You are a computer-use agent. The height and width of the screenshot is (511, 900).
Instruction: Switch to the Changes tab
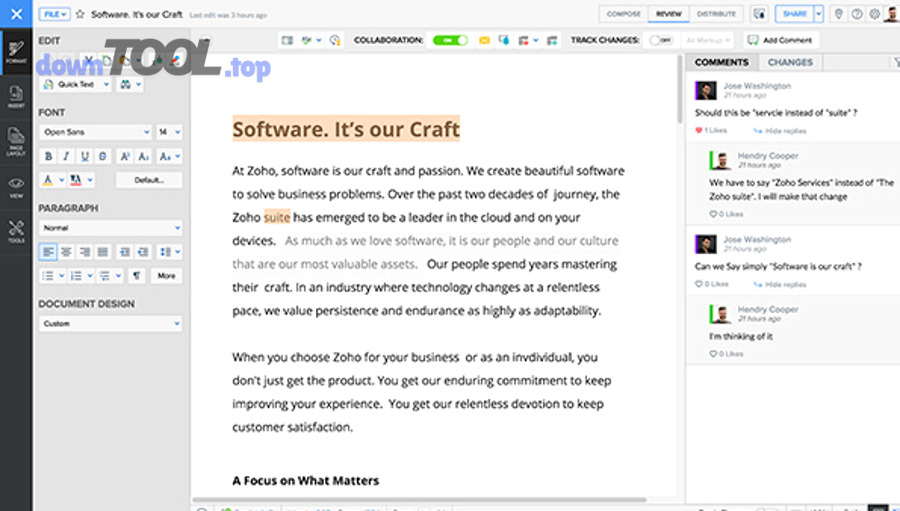point(790,62)
